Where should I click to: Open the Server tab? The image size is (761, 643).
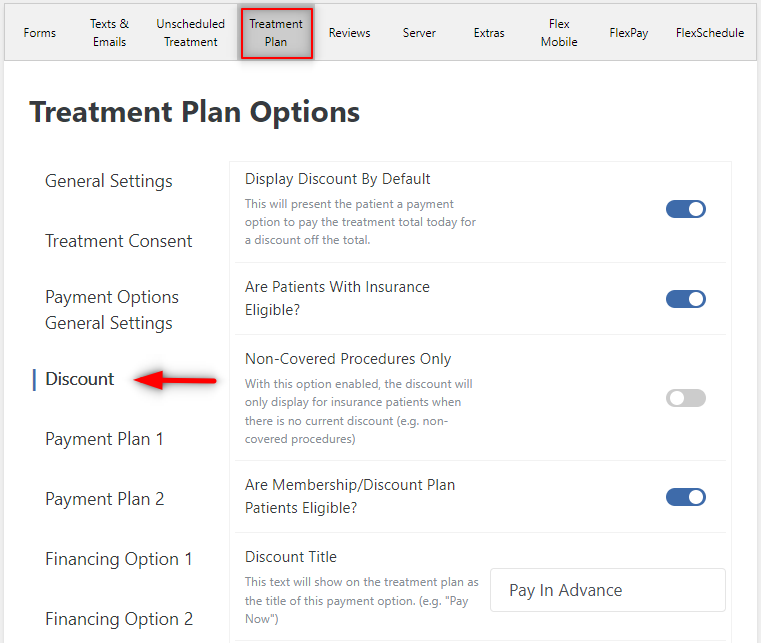click(x=419, y=33)
